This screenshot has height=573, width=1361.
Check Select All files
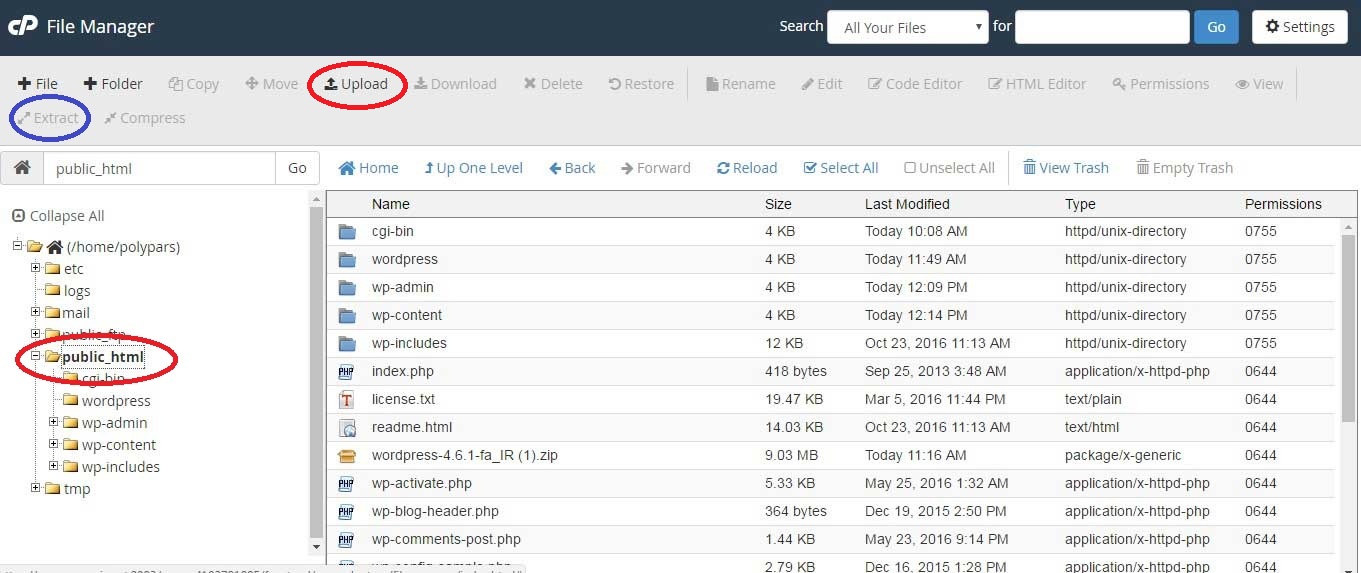pos(841,168)
